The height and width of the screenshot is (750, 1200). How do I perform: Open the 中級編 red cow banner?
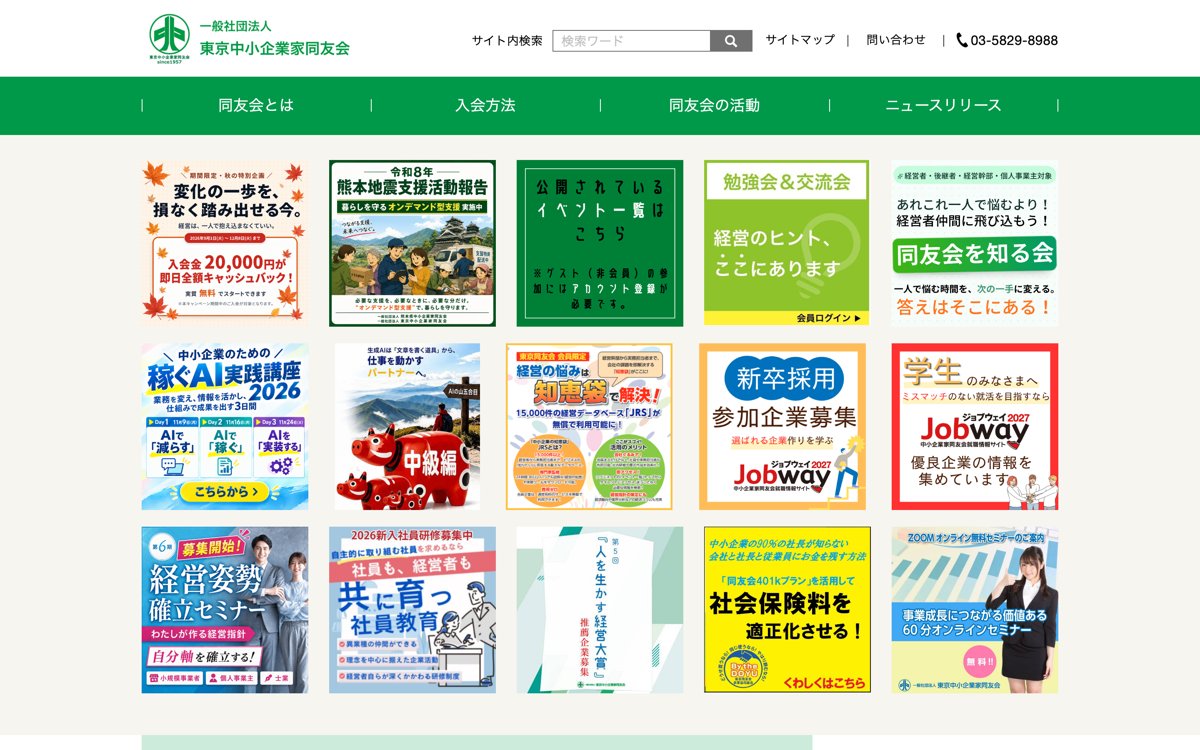coord(408,427)
